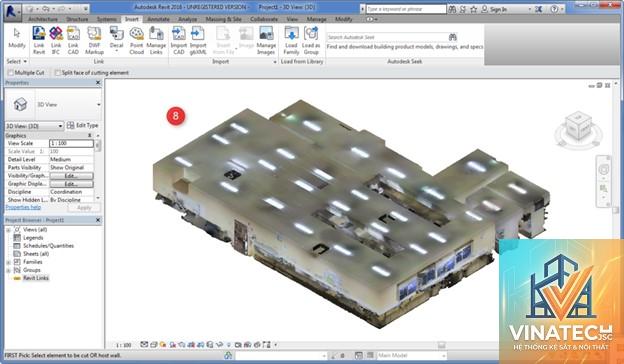Viewport: 624px width, 364px height.
Task: Click the Import CAD tool
Action: (x=179, y=41)
